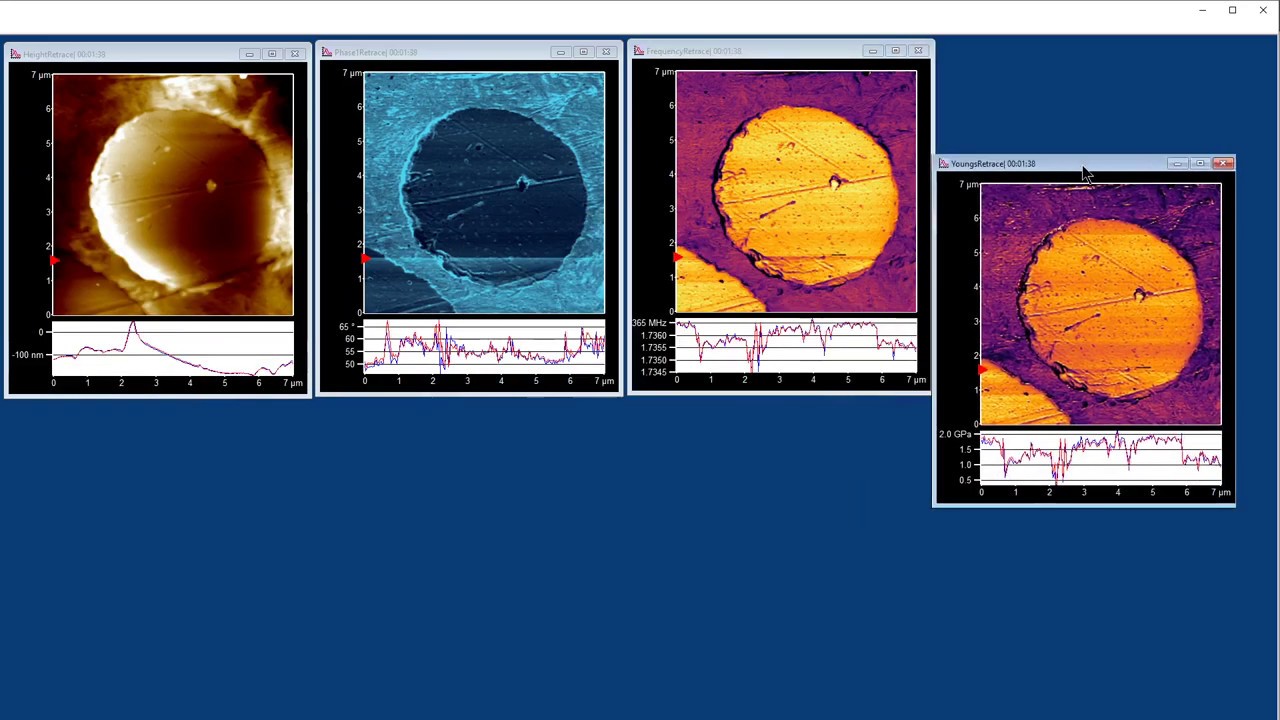Grab red section marker in FrequencyRetrace image
This screenshot has height=720, width=1280.
click(x=678, y=258)
